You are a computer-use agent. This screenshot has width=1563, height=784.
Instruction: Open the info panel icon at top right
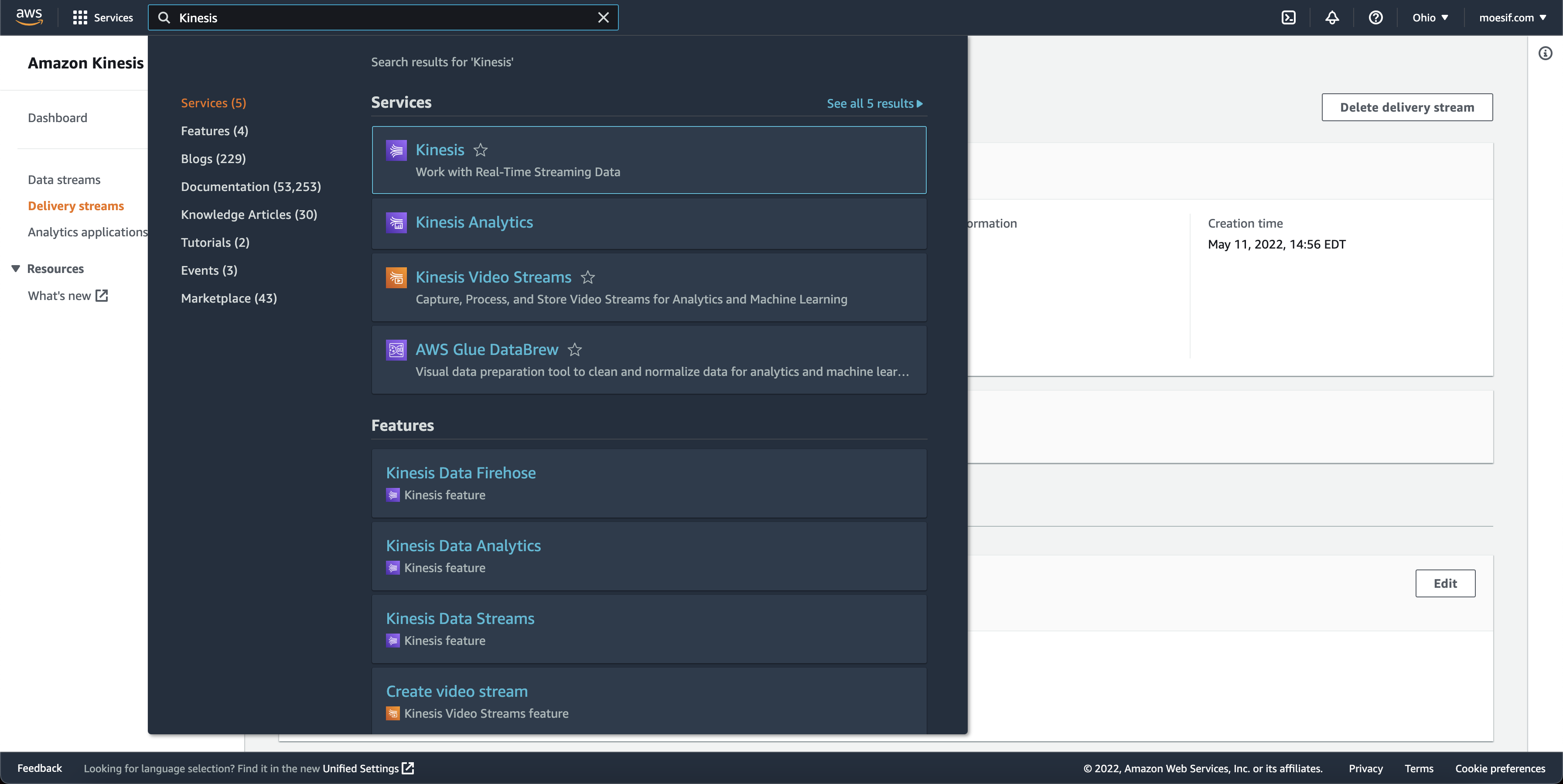coord(1546,53)
